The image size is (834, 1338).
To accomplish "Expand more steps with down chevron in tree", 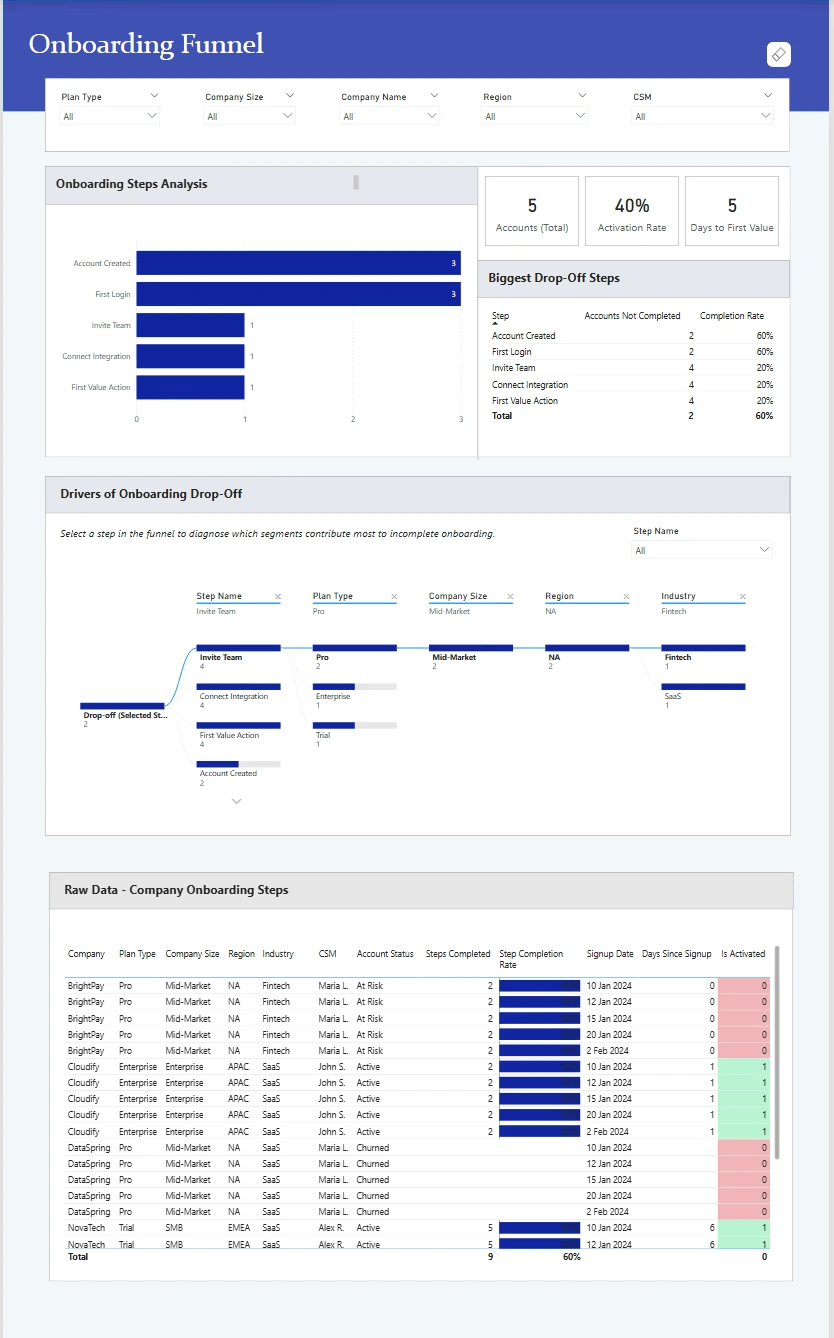I will tap(237, 801).
